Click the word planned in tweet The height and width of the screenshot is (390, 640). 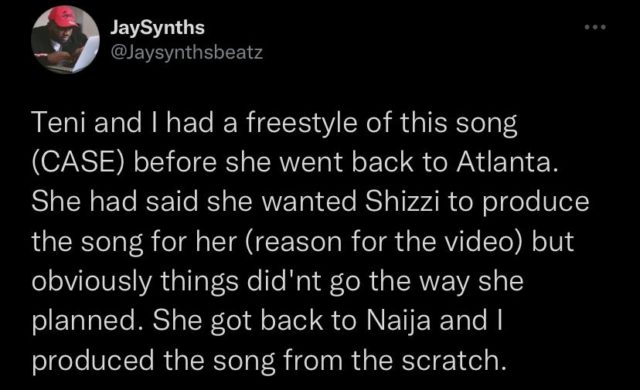84,321
